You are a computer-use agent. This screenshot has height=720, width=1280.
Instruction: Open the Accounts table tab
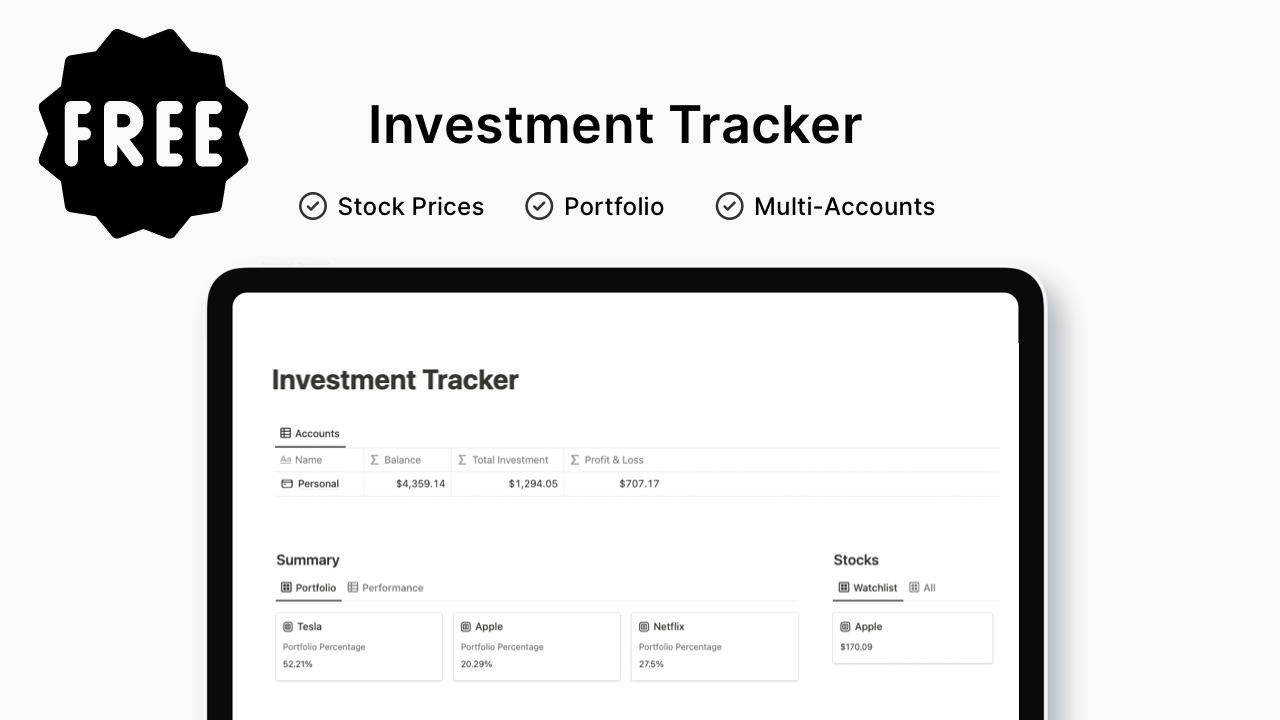tap(310, 433)
